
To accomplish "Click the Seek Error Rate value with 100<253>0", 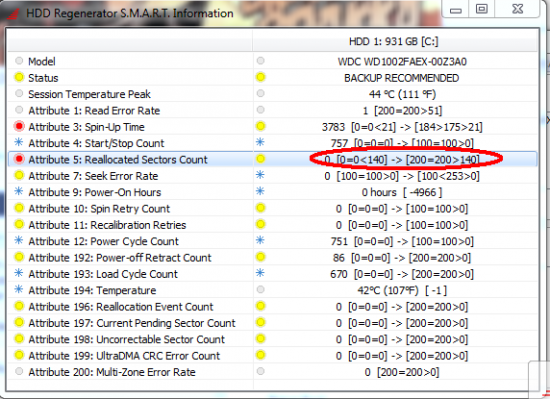I will pos(402,176).
